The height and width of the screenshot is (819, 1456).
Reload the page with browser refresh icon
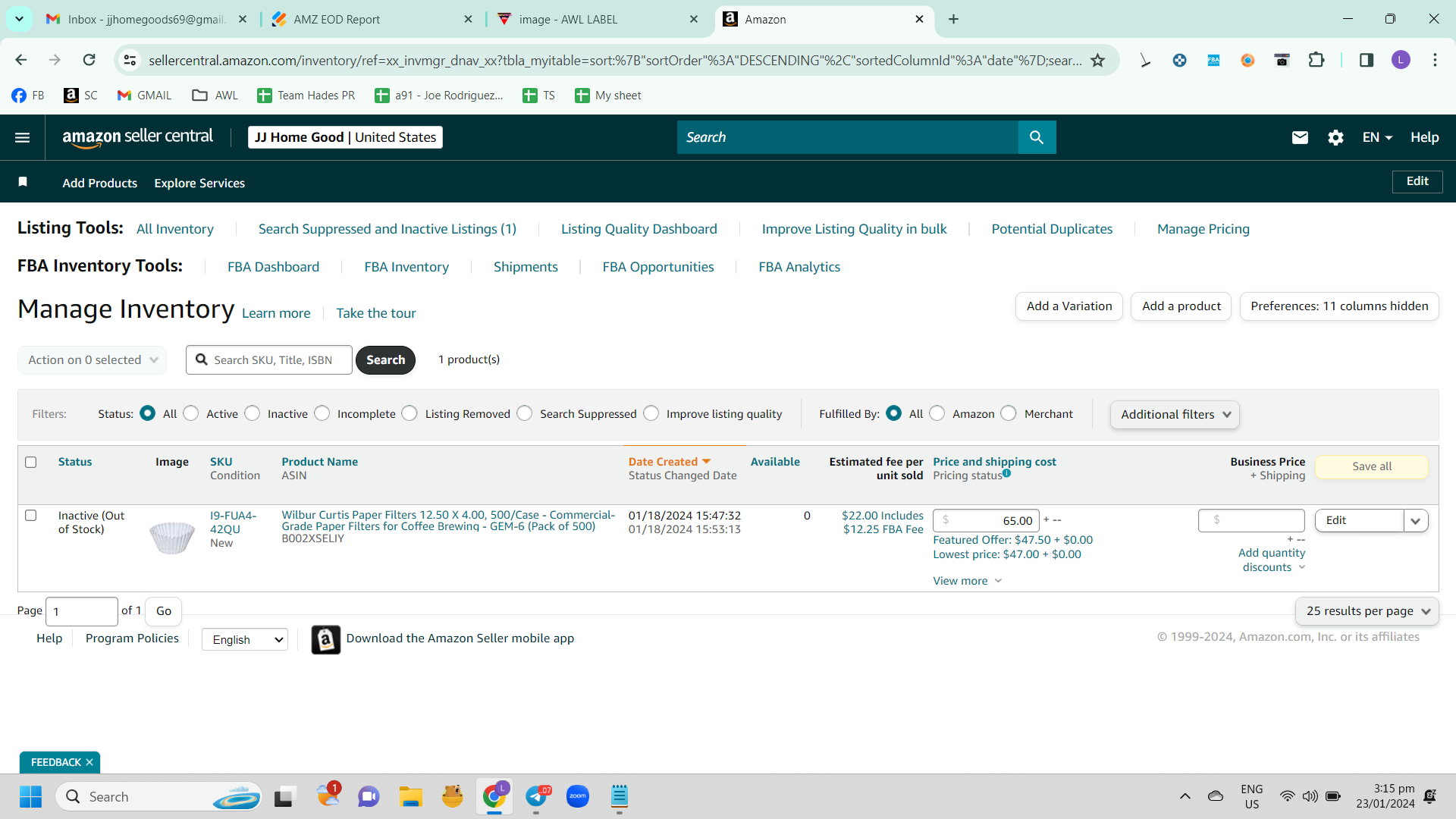coord(89,60)
